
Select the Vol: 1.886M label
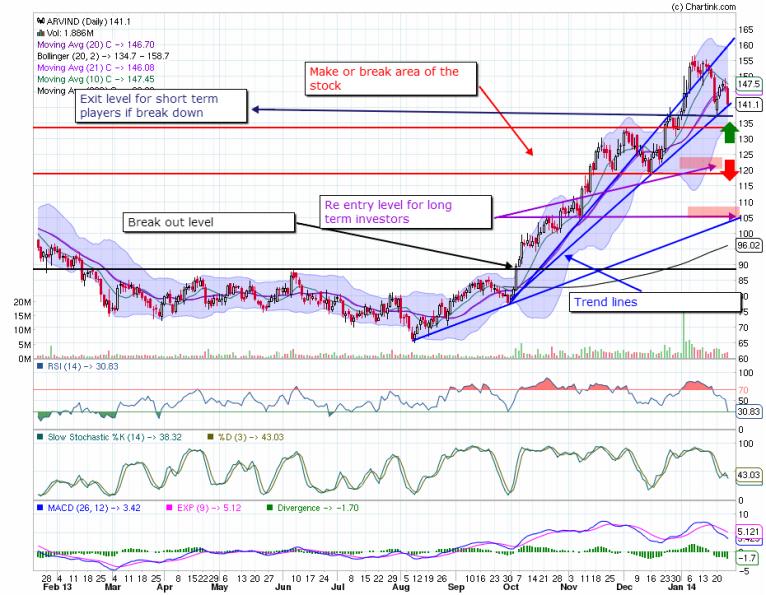[x=70, y=33]
